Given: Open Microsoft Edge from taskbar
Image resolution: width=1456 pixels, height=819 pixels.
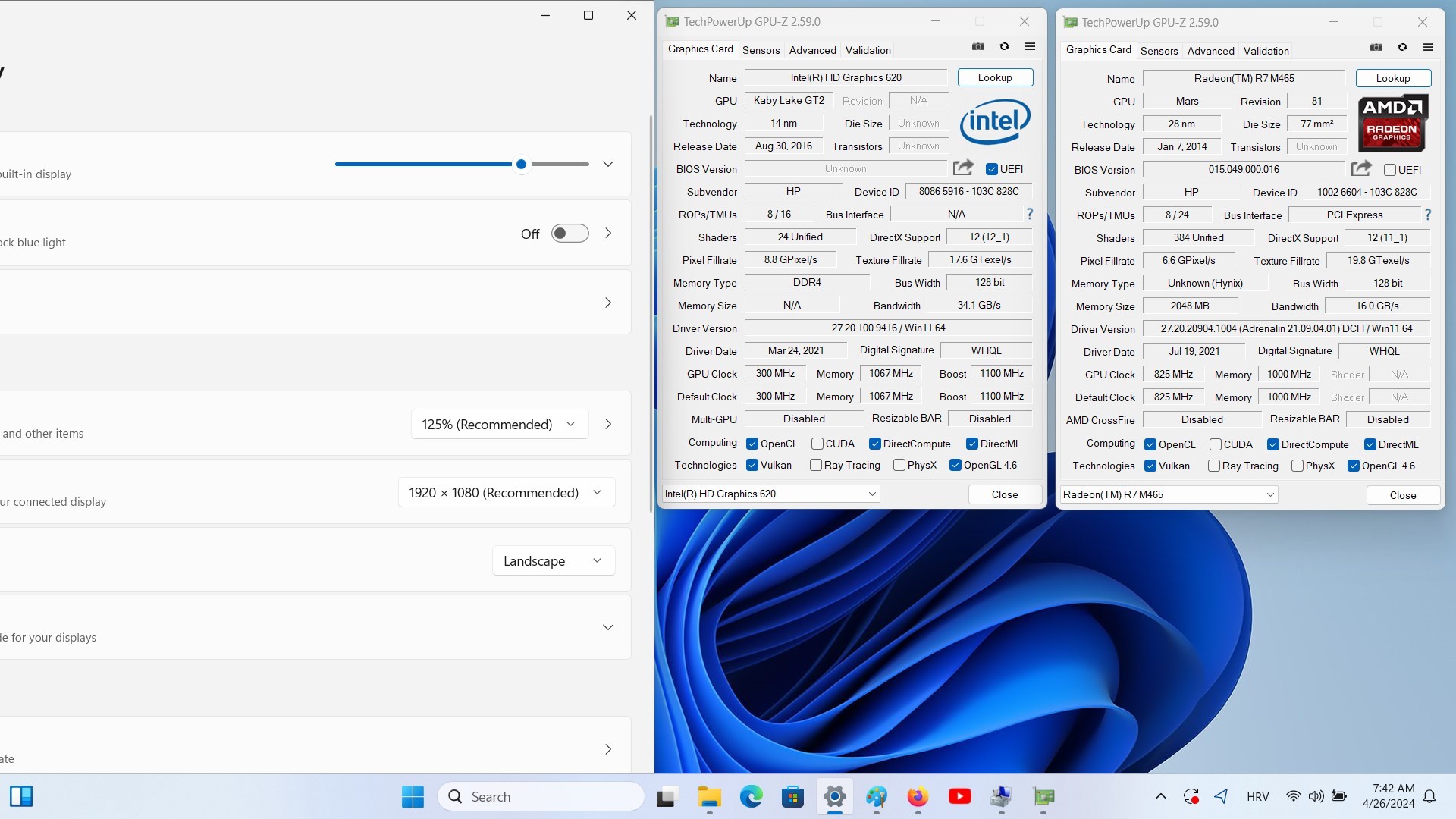Looking at the screenshot, I should coord(752,796).
